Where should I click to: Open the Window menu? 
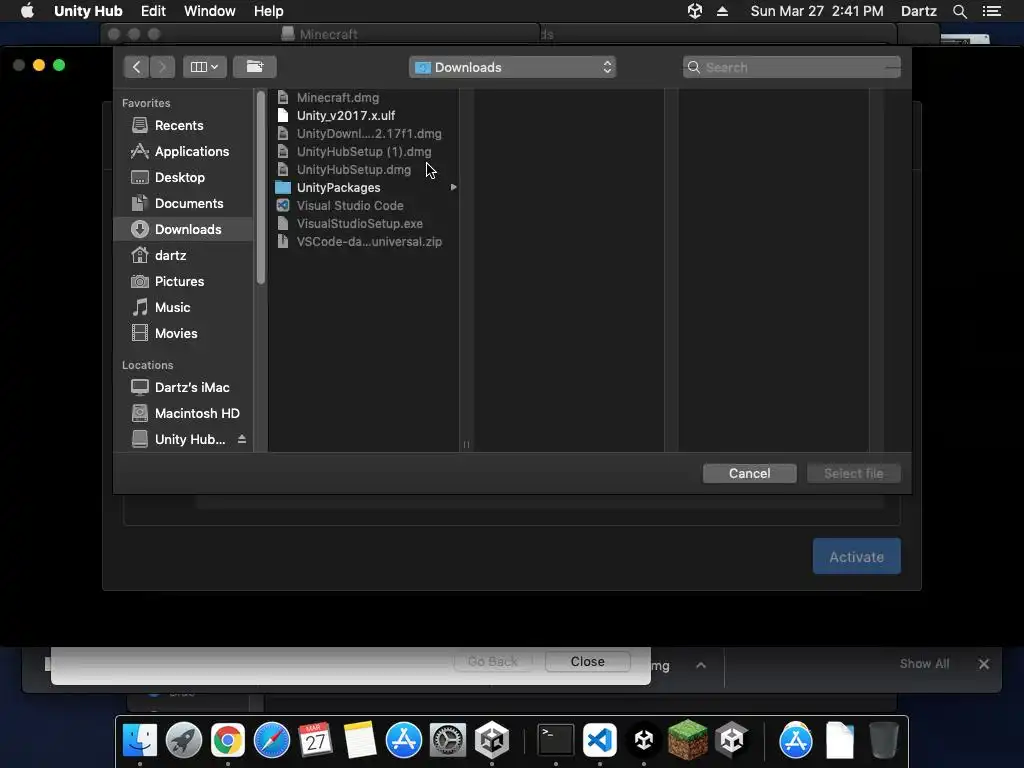click(x=210, y=11)
